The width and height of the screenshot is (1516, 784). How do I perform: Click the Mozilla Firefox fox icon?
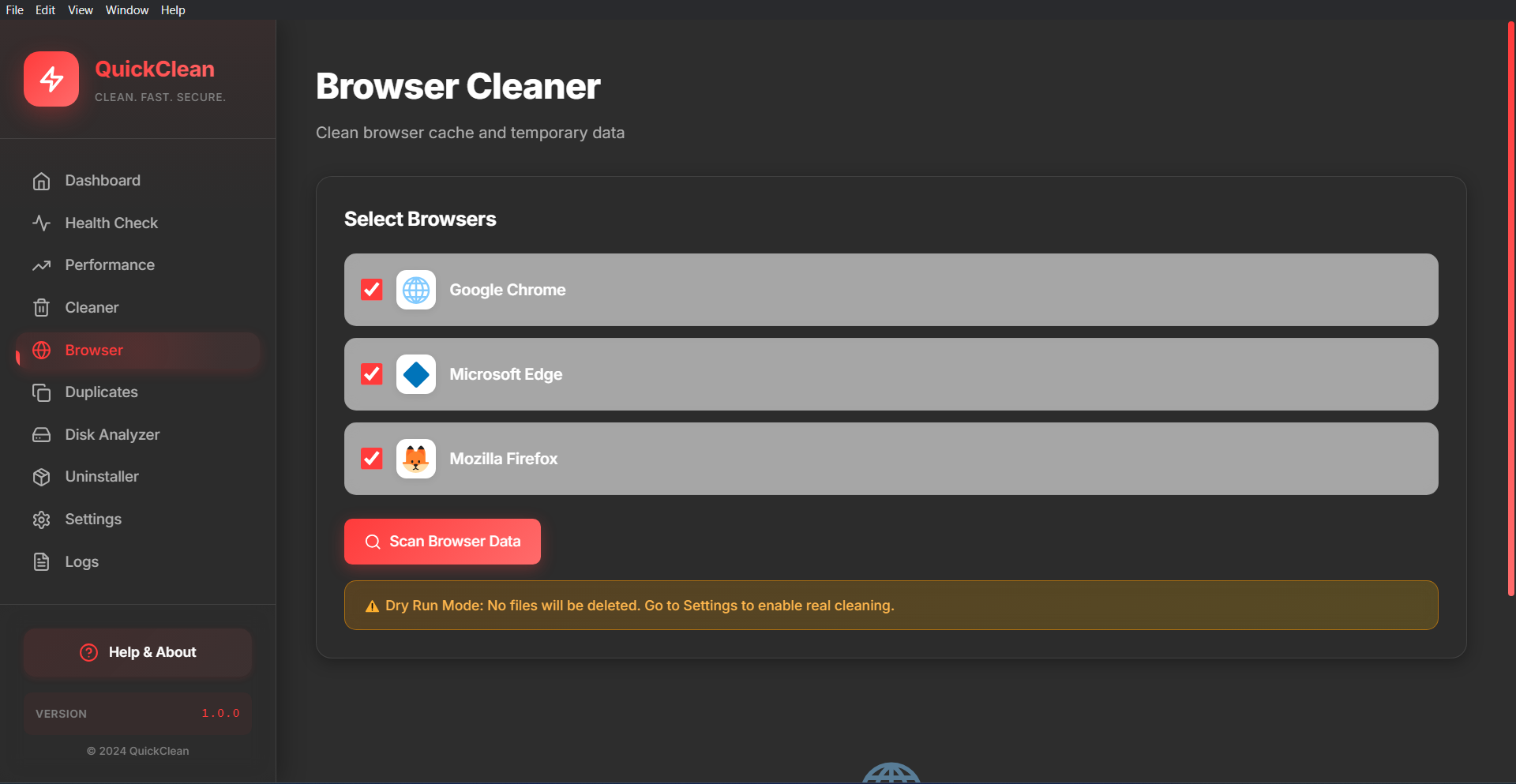[x=416, y=458]
